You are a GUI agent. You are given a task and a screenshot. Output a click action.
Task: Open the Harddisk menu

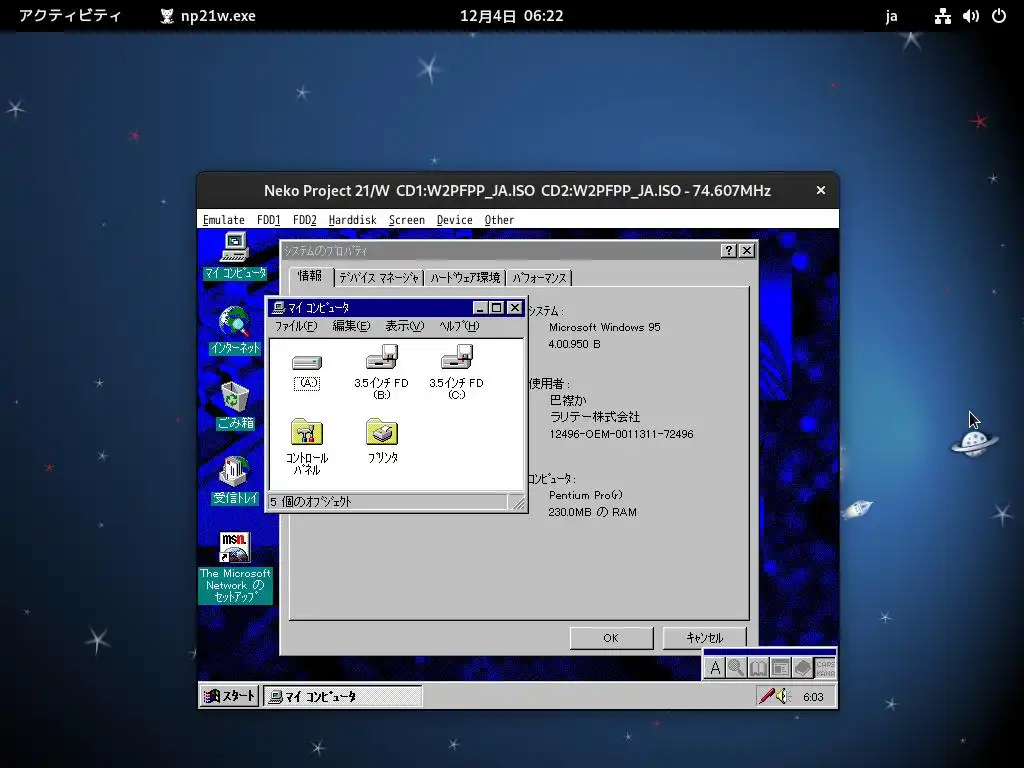[x=353, y=220]
